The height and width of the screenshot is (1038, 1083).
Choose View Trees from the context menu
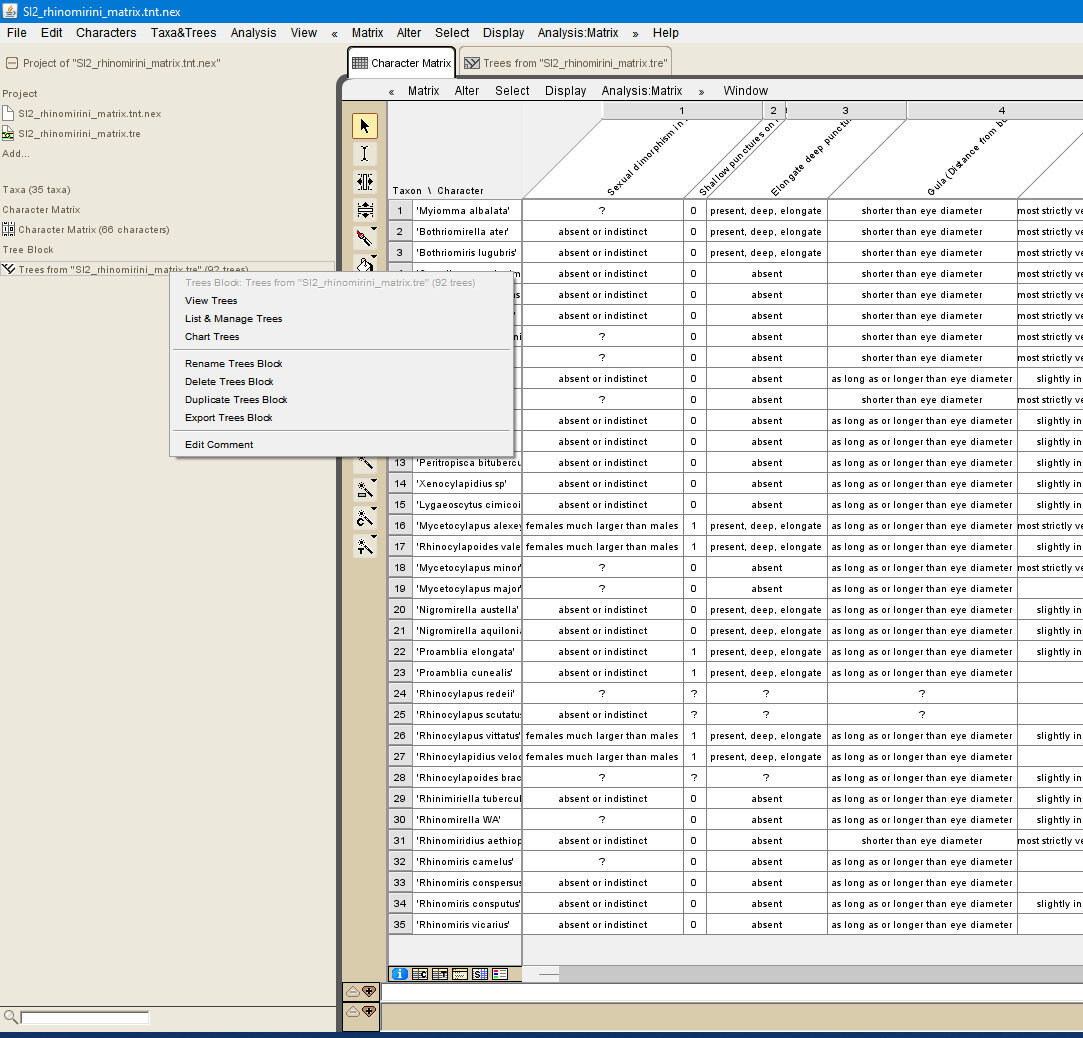click(211, 300)
